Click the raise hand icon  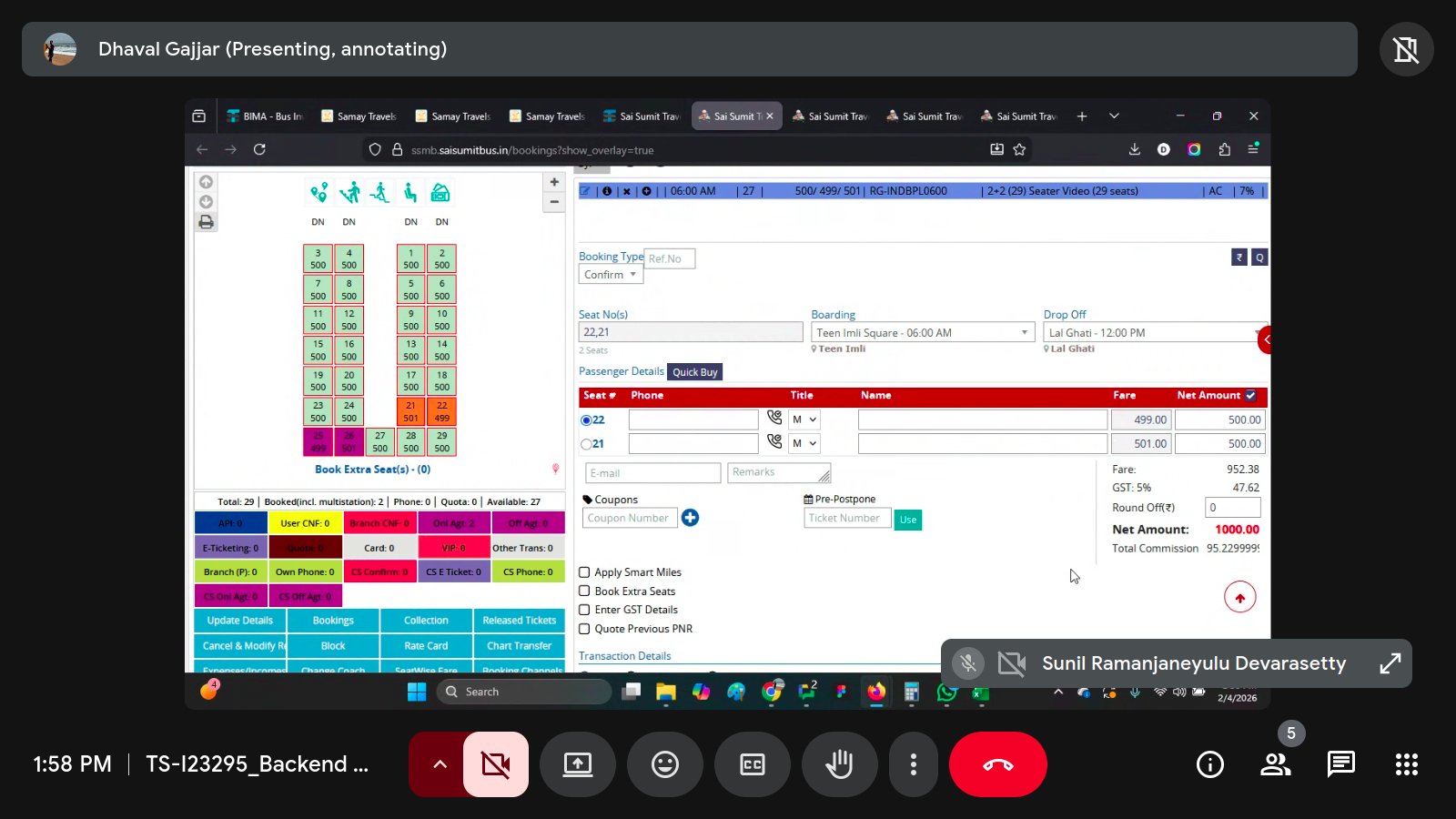[839, 764]
